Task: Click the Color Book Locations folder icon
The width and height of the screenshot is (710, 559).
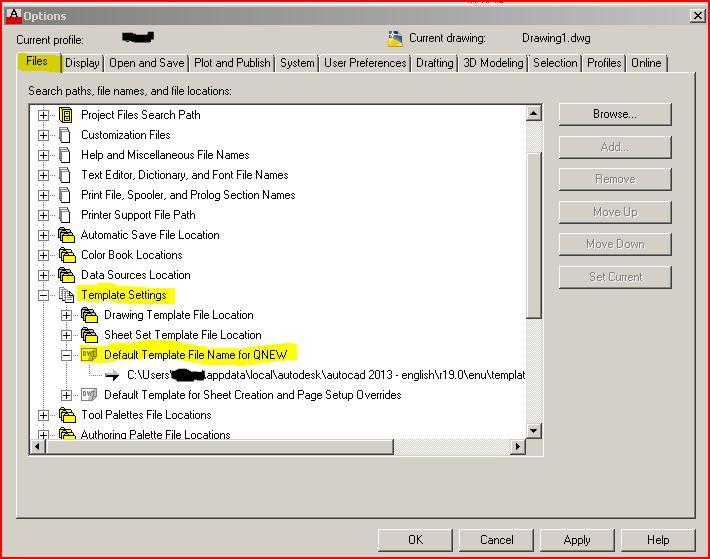Action: click(x=67, y=255)
